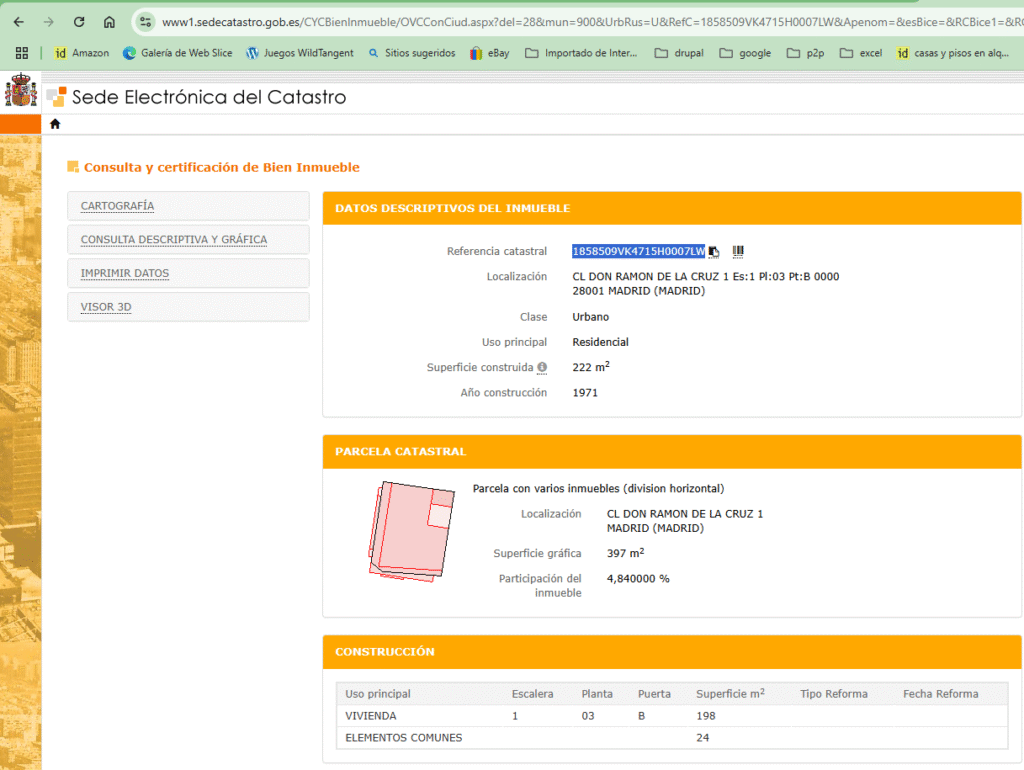1024x770 pixels.
Task: Click the Spanish coat of arms logo
Action: pyautogui.click(x=20, y=94)
